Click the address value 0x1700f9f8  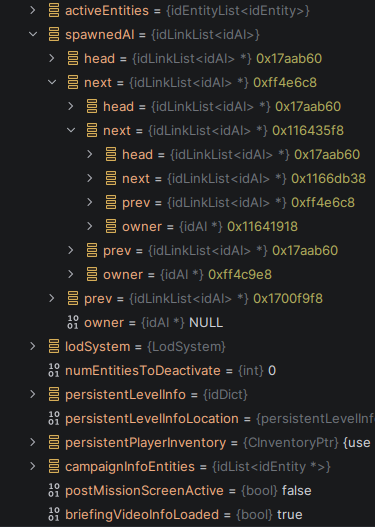point(288,298)
